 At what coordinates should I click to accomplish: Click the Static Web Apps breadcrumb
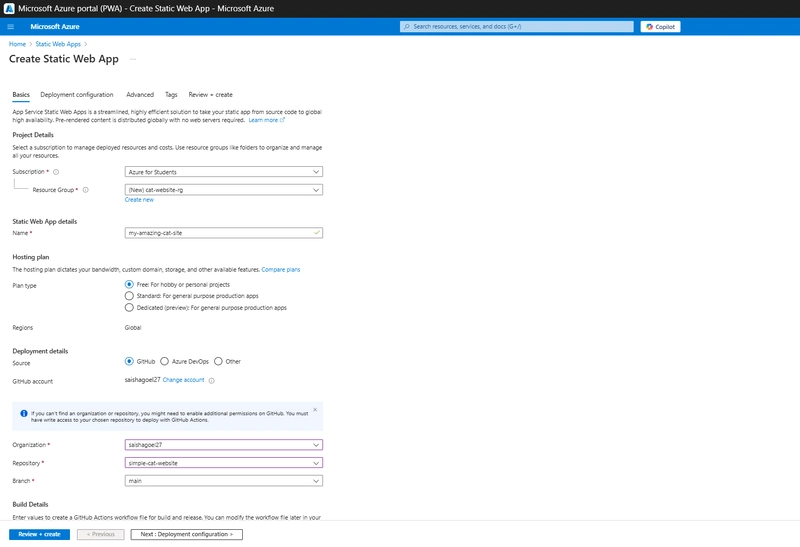(58, 44)
